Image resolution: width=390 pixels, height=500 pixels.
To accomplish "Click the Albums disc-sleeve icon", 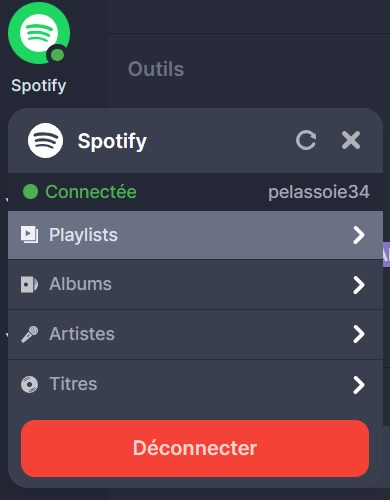I will (x=29, y=284).
